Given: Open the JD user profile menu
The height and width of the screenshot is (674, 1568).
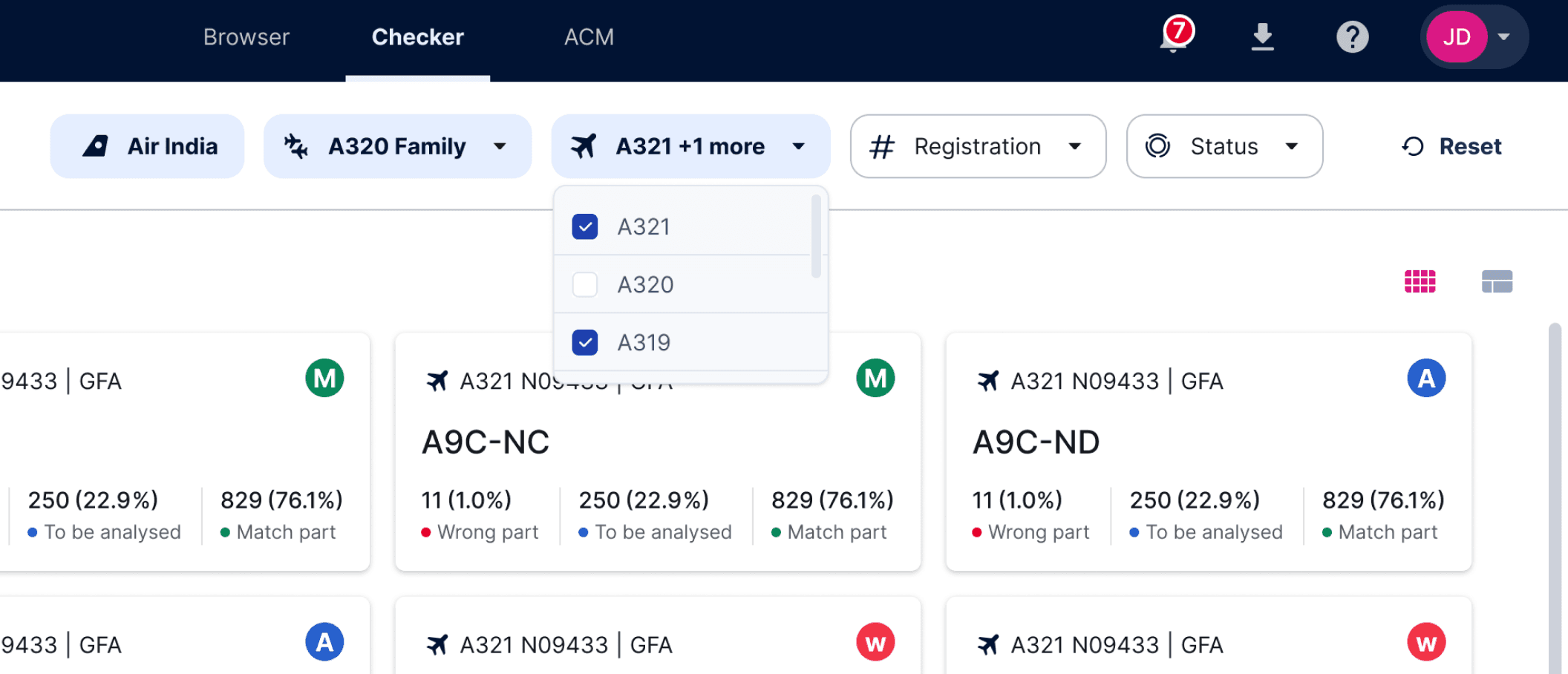Looking at the screenshot, I should 1474,36.
